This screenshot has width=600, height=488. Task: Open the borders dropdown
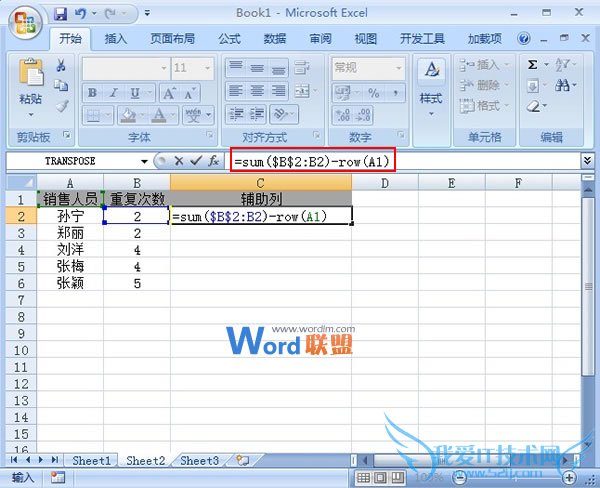[108, 115]
